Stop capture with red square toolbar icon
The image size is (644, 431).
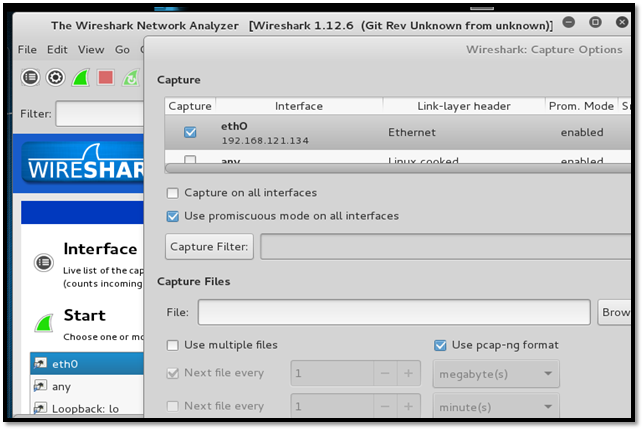point(105,77)
